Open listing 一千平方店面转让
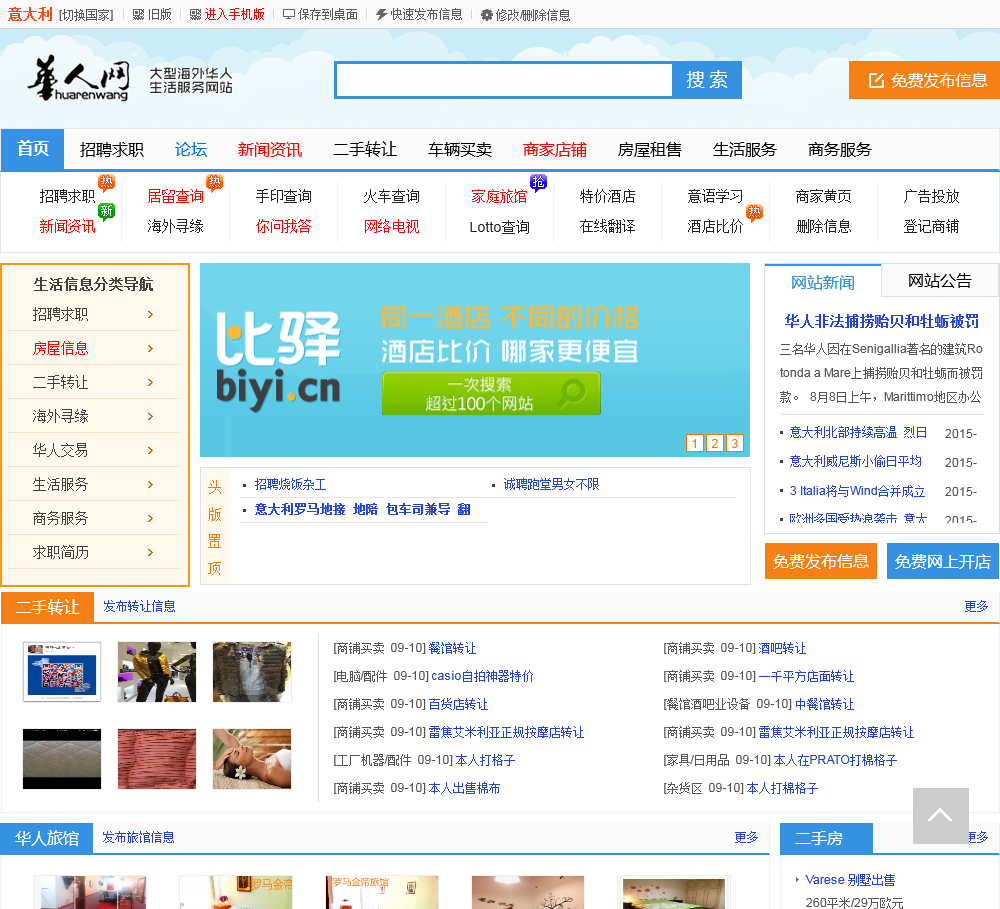This screenshot has width=1000, height=909. tap(806, 676)
